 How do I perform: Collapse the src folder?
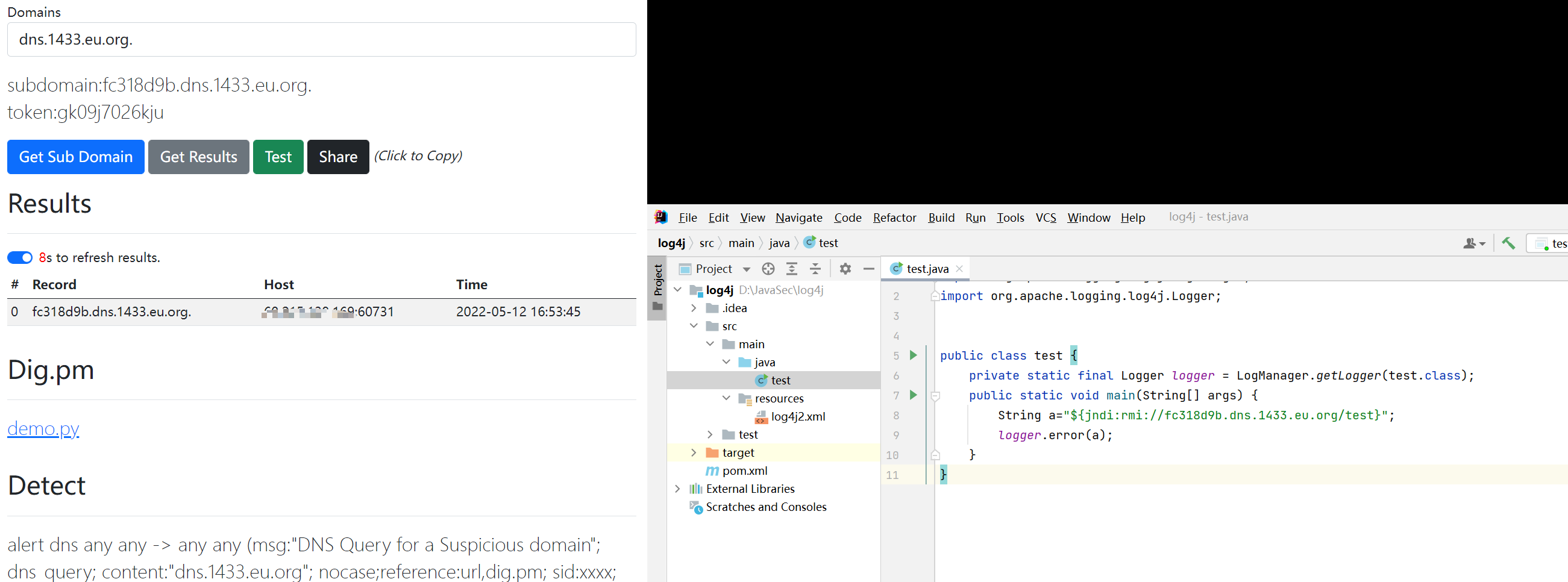point(693,326)
